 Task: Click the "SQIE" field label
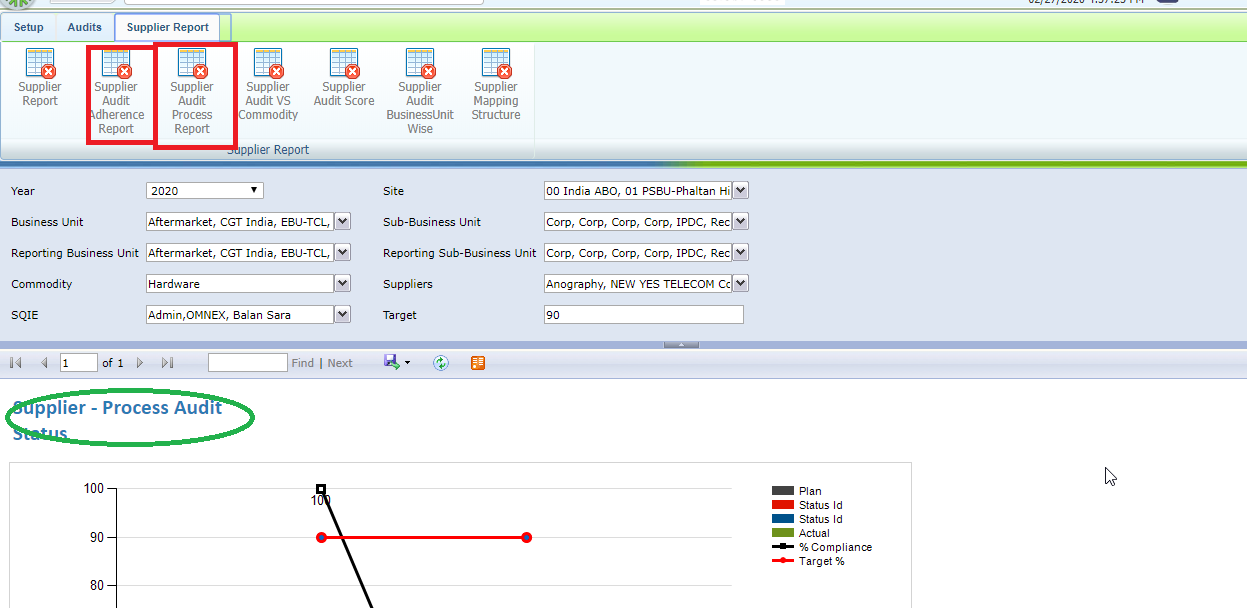click(24, 315)
